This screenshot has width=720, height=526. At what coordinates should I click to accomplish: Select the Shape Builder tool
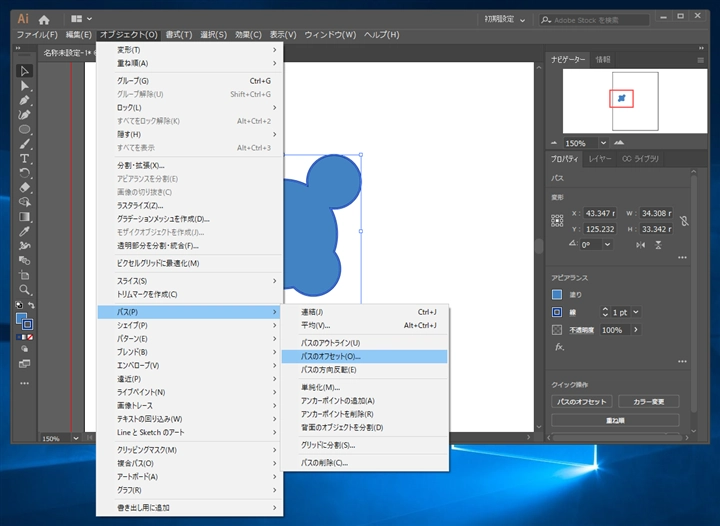(x=24, y=202)
